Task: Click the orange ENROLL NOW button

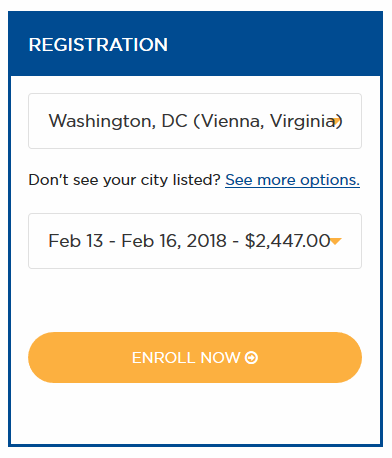Action: tap(195, 357)
